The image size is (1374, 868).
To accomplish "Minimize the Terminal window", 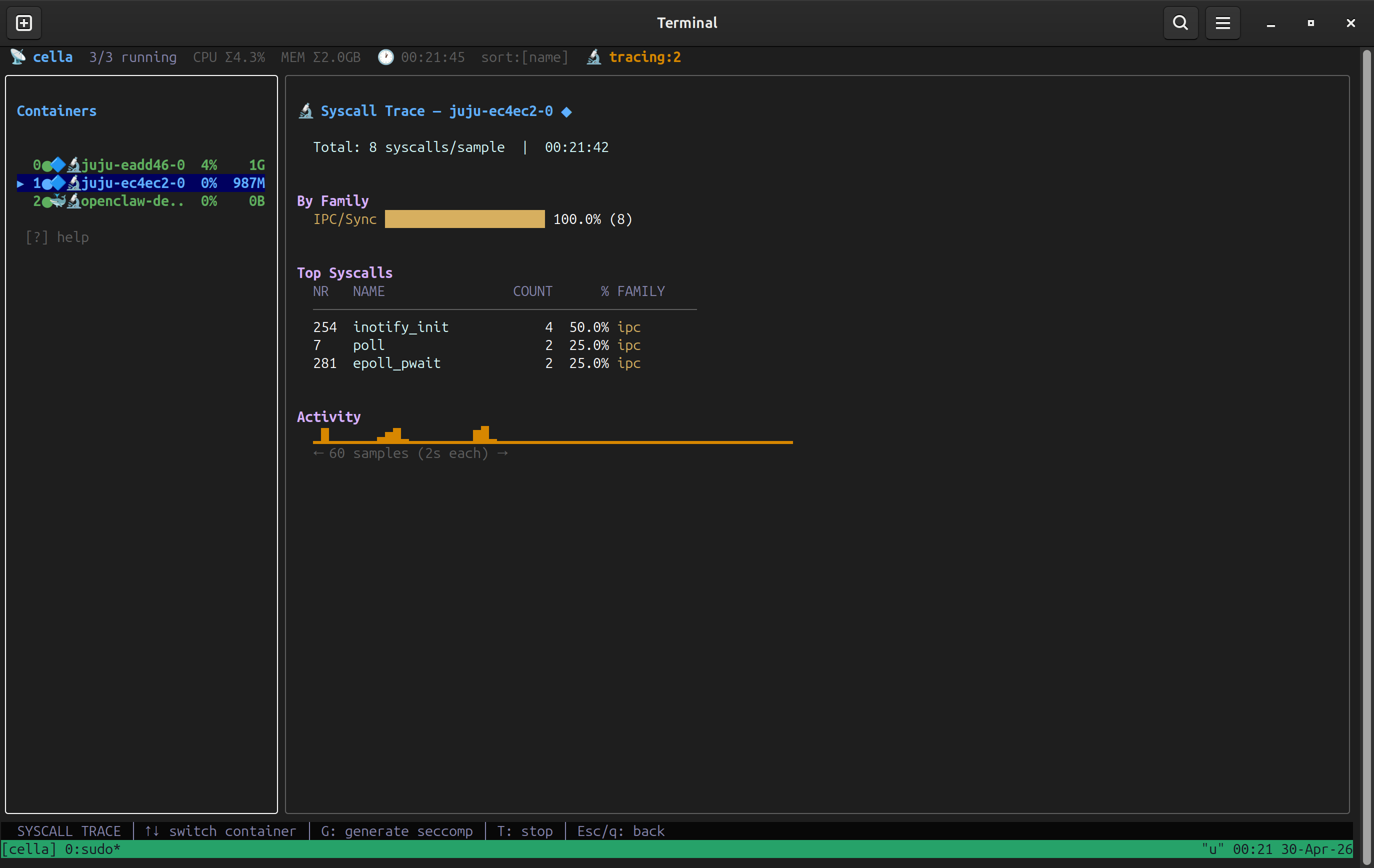I will (x=1270, y=23).
